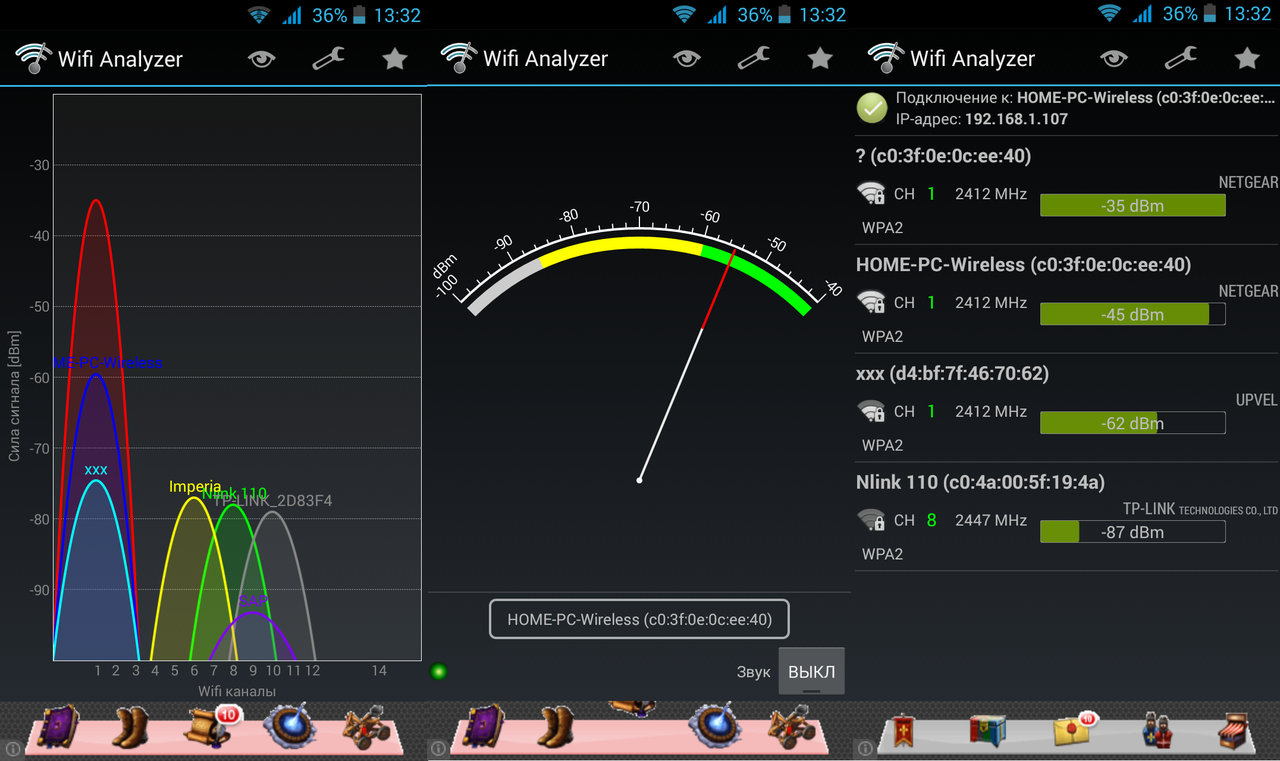Image resolution: width=1280 pixels, height=761 pixels.
Task: Select the "xxx (d4:bf:7f:46:70:62)" network title
Action: (x=952, y=374)
